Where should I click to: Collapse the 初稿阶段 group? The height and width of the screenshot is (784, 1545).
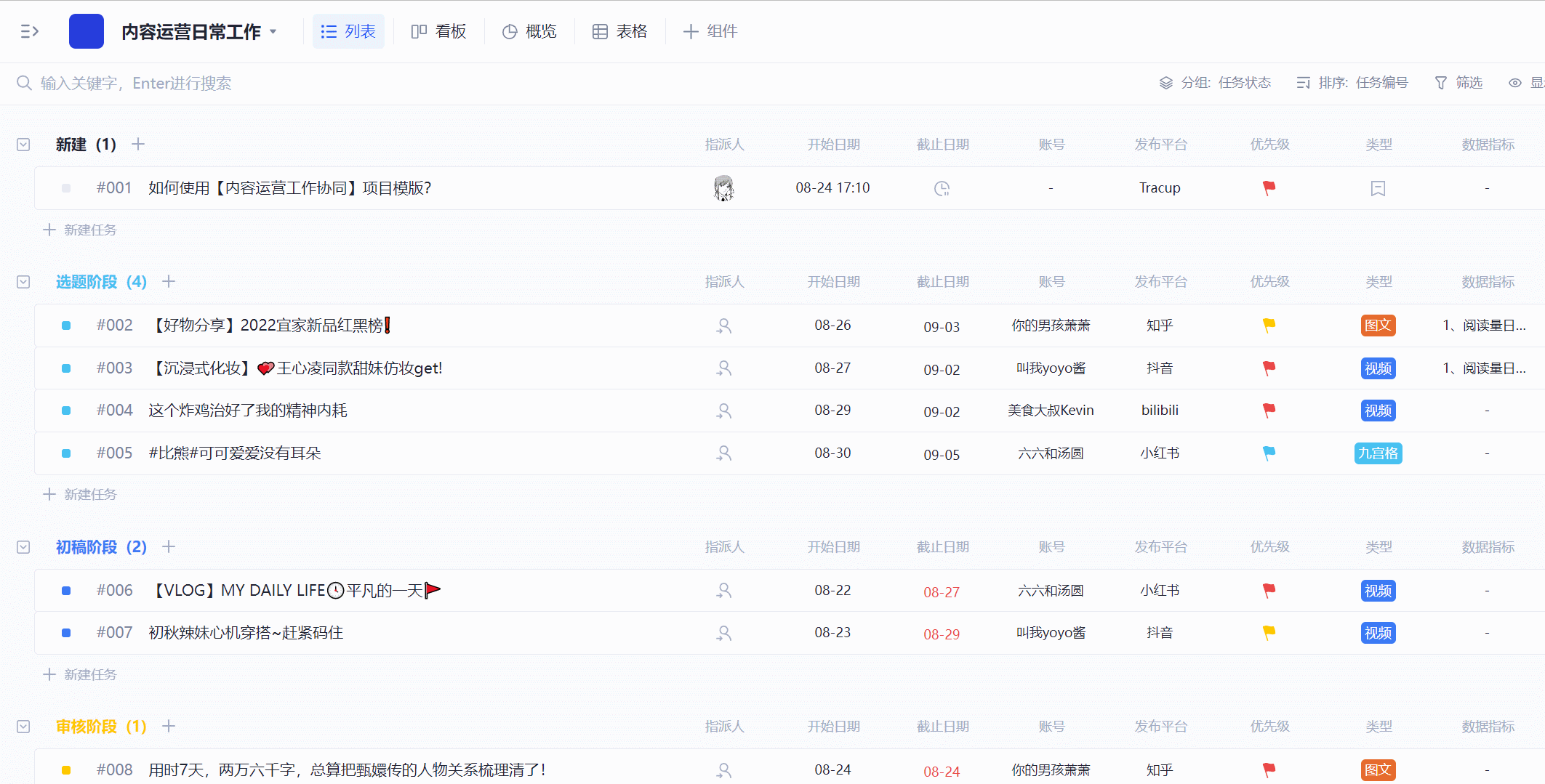(23, 547)
